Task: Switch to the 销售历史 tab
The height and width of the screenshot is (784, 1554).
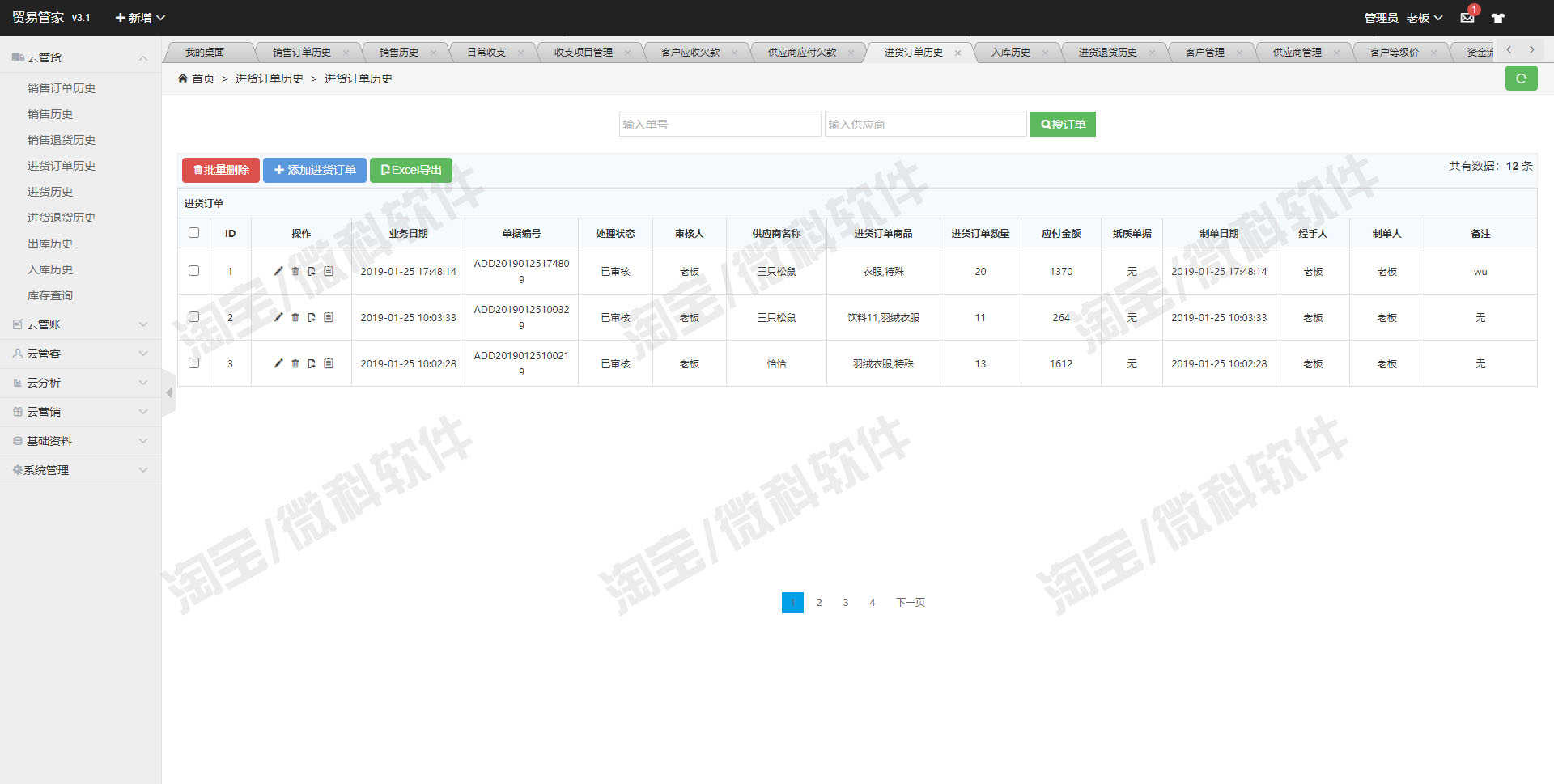Action: 399,53
